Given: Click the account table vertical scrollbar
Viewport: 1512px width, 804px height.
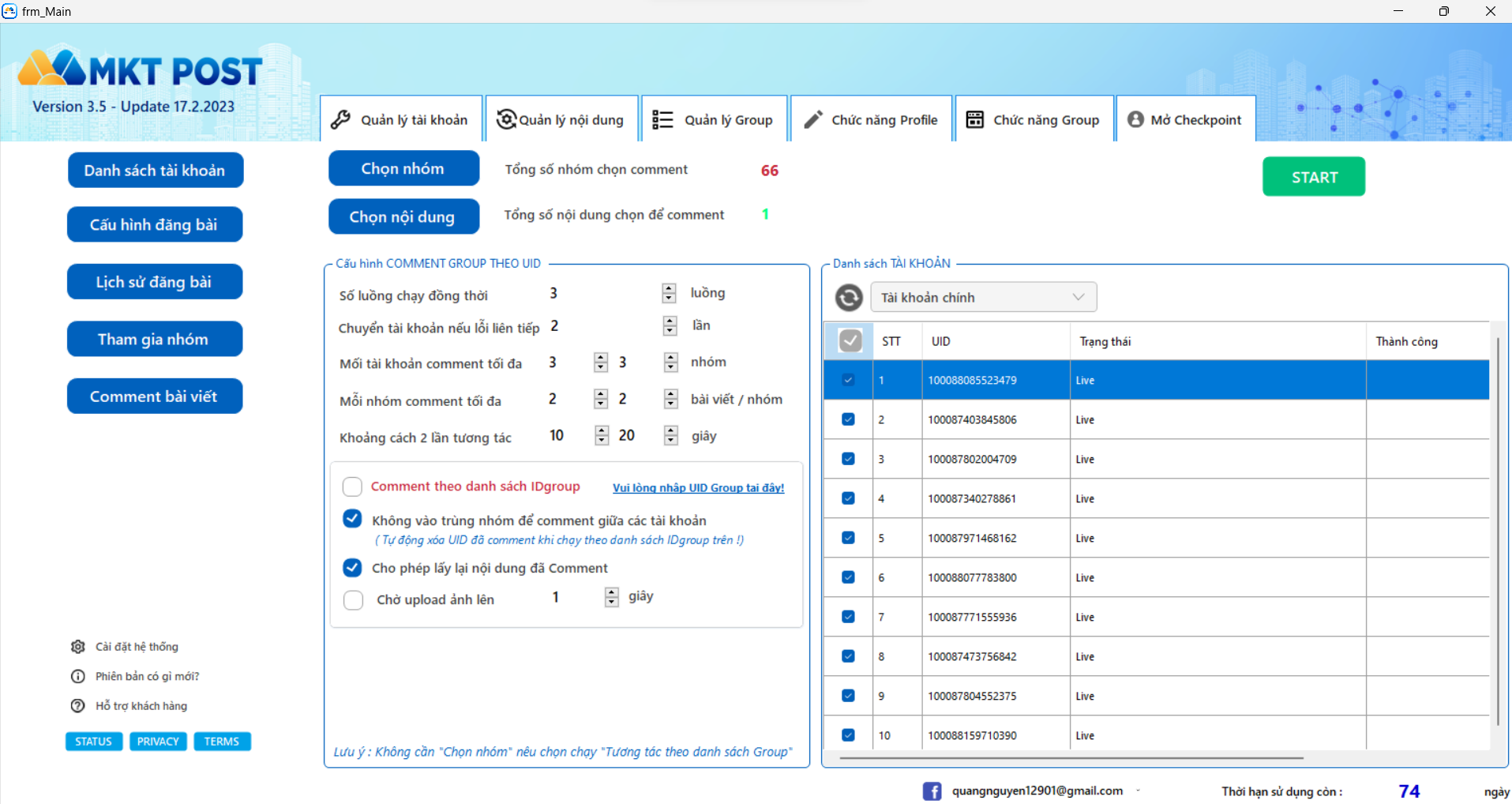Looking at the screenshot, I should (1498, 531).
